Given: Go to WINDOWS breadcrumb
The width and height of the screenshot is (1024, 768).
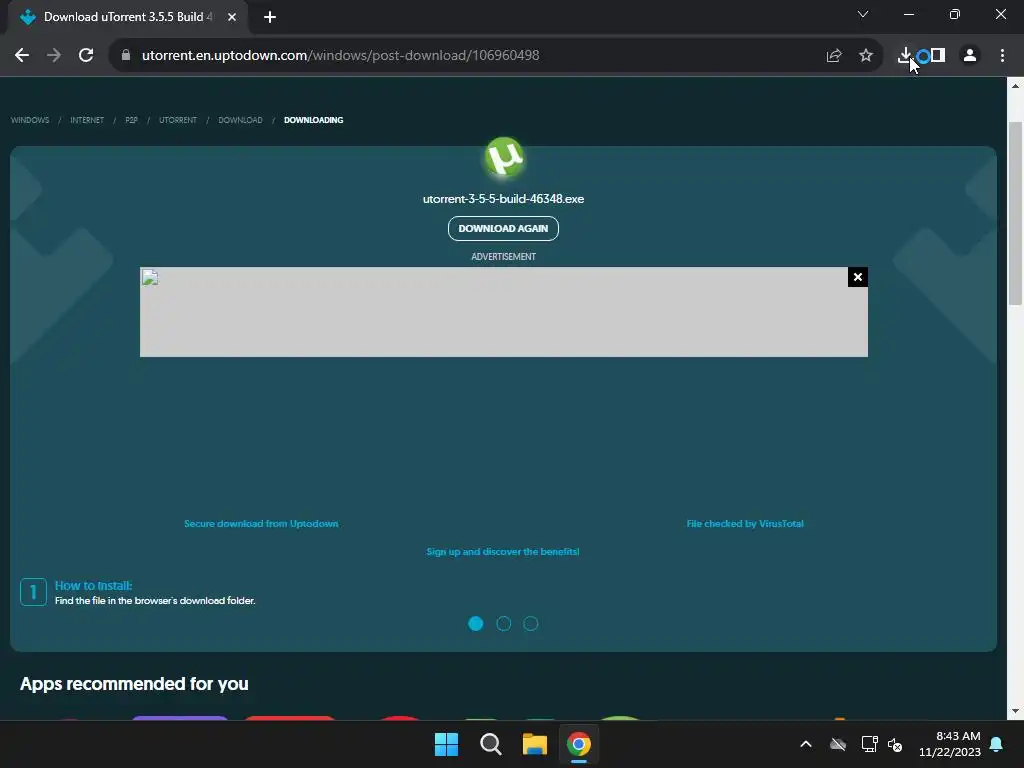Looking at the screenshot, I should tap(30, 120).
